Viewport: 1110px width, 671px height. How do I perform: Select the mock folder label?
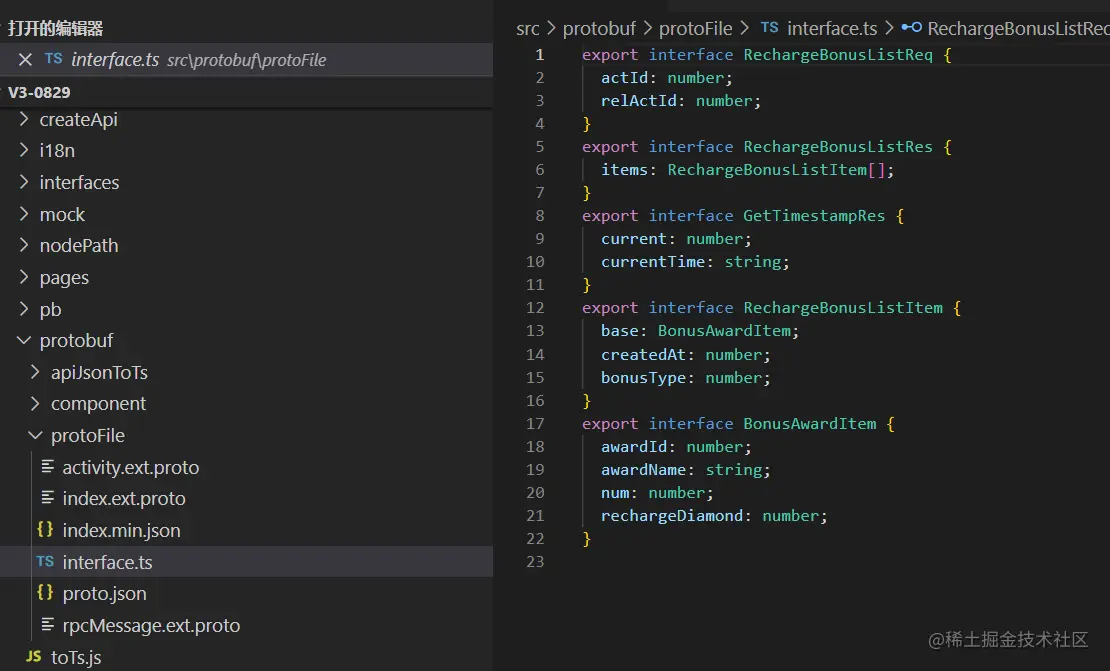(62, 214)
